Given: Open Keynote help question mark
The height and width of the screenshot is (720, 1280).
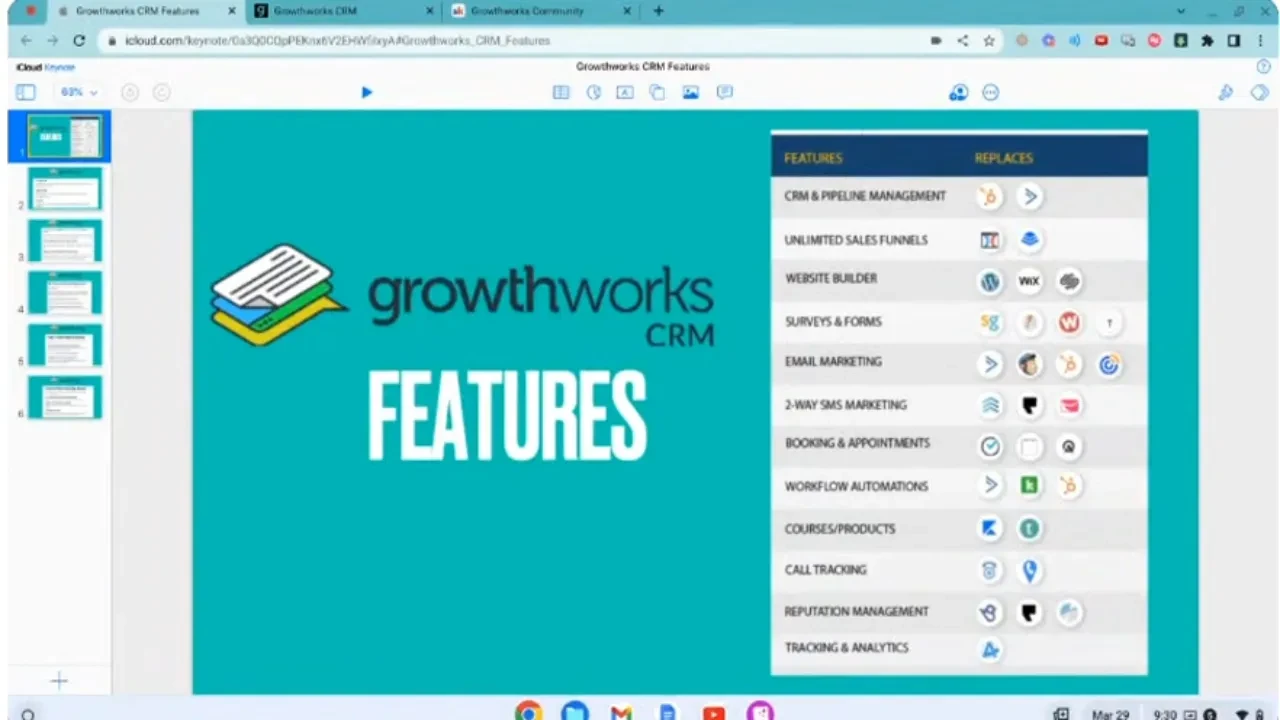Looking at the screenshot, I should click(1263, 66).
